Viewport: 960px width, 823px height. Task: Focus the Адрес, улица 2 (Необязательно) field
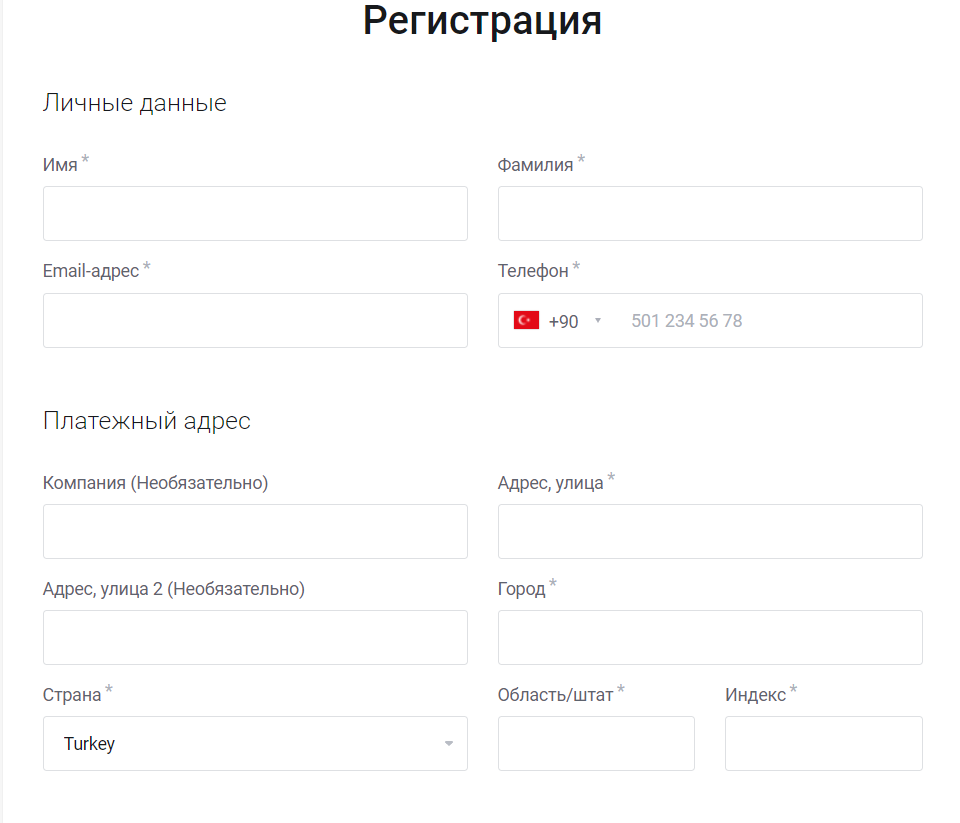[x=255, y=637]
